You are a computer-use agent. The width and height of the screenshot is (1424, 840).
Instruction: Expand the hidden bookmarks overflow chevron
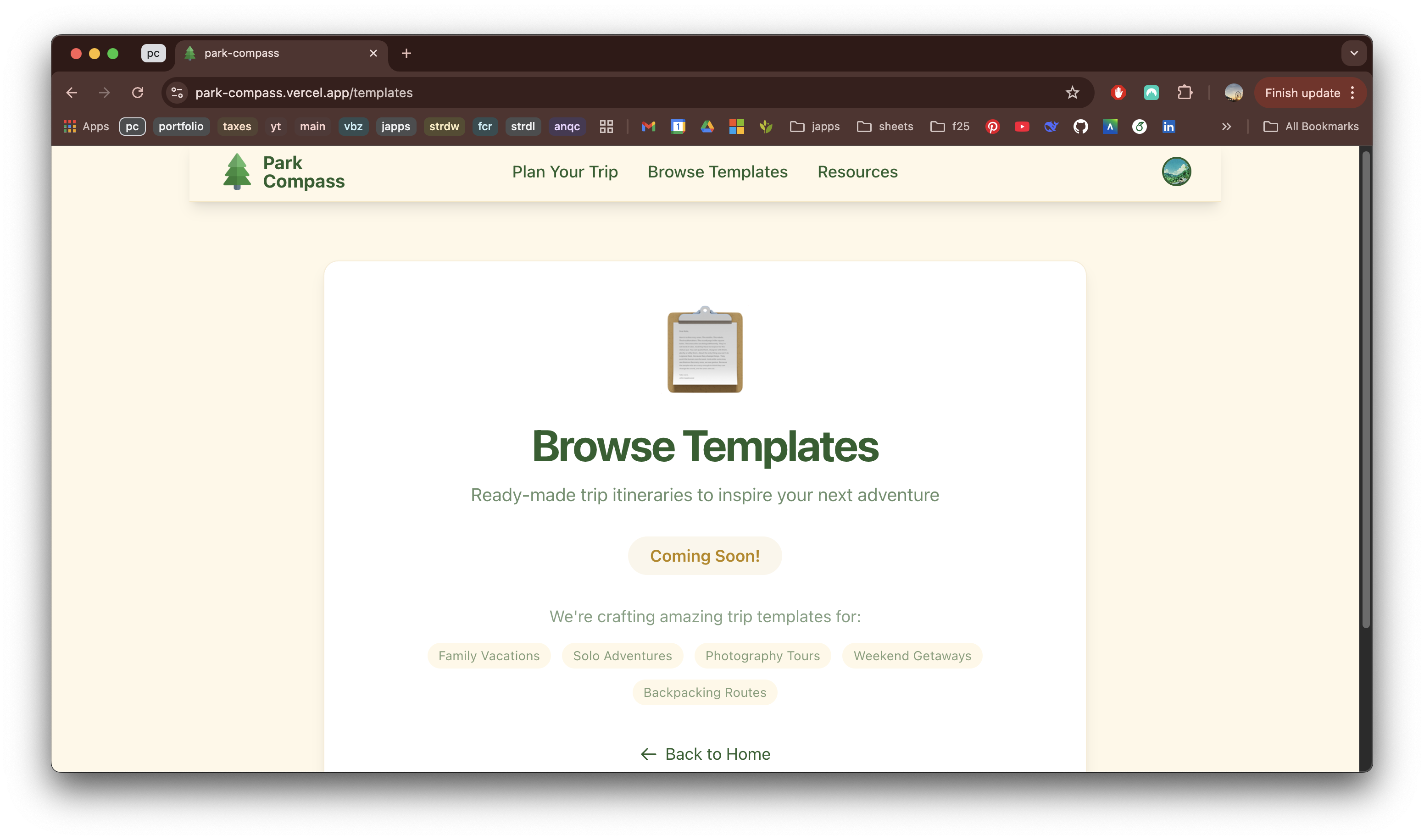(x=1226, y=126)
